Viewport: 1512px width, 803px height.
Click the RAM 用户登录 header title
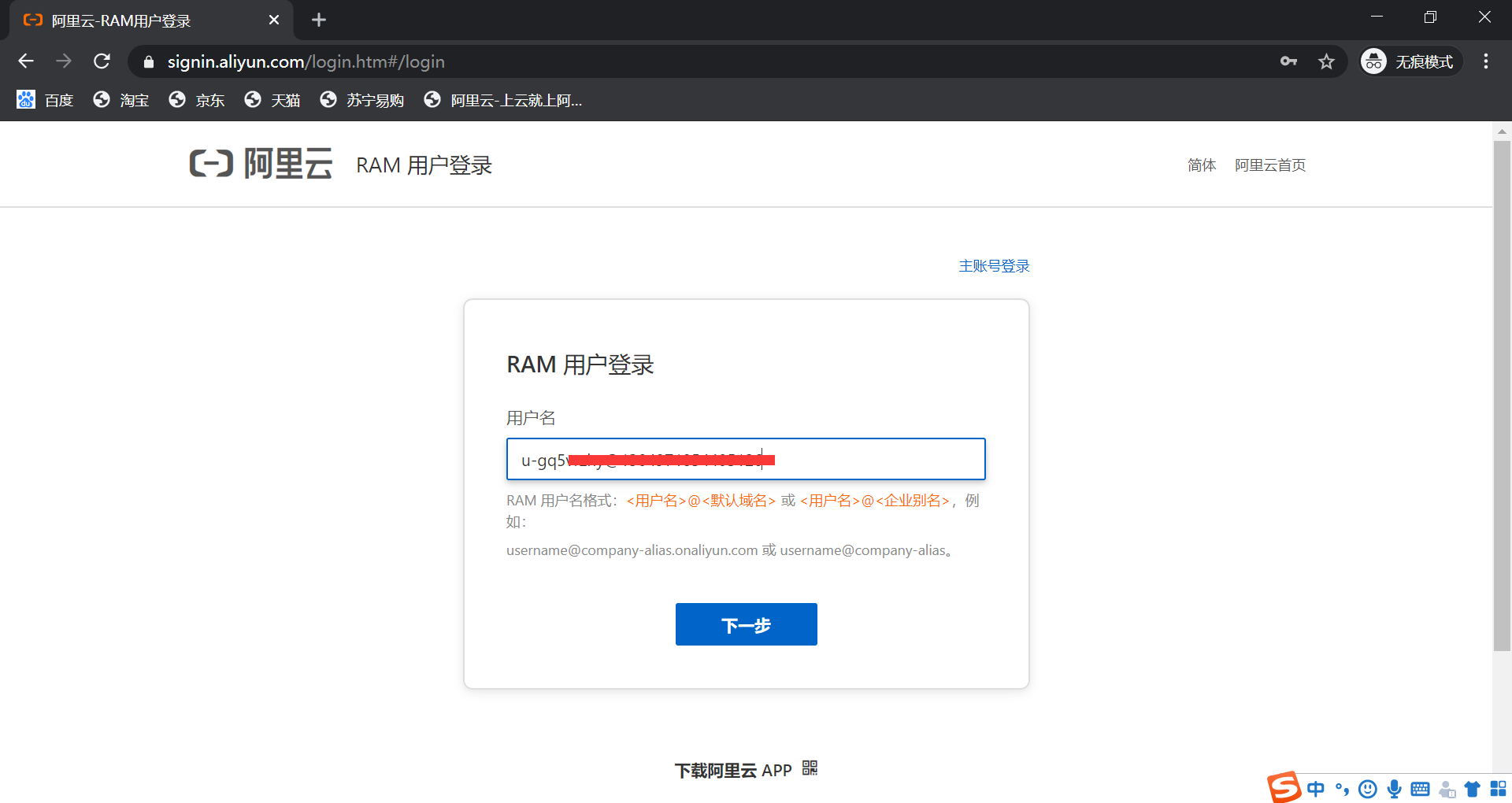pos(424,165)
